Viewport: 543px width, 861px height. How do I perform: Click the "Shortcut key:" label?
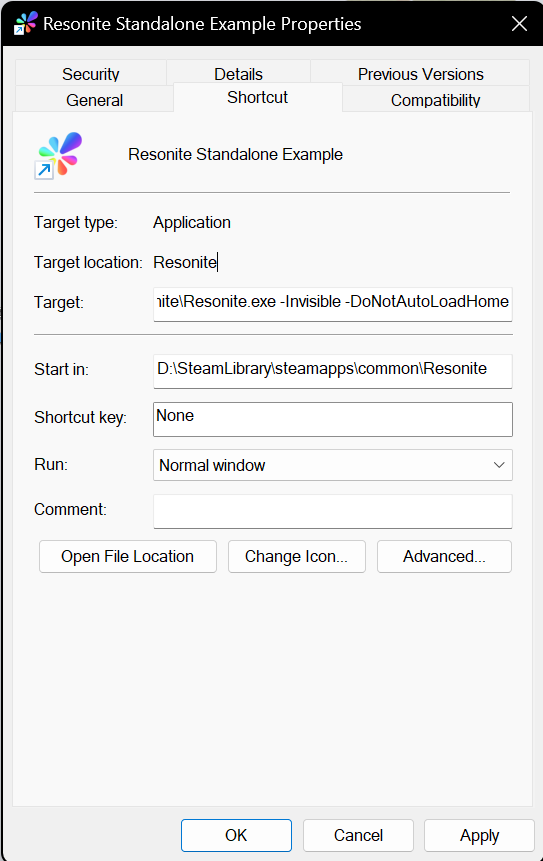pos(81,417)
